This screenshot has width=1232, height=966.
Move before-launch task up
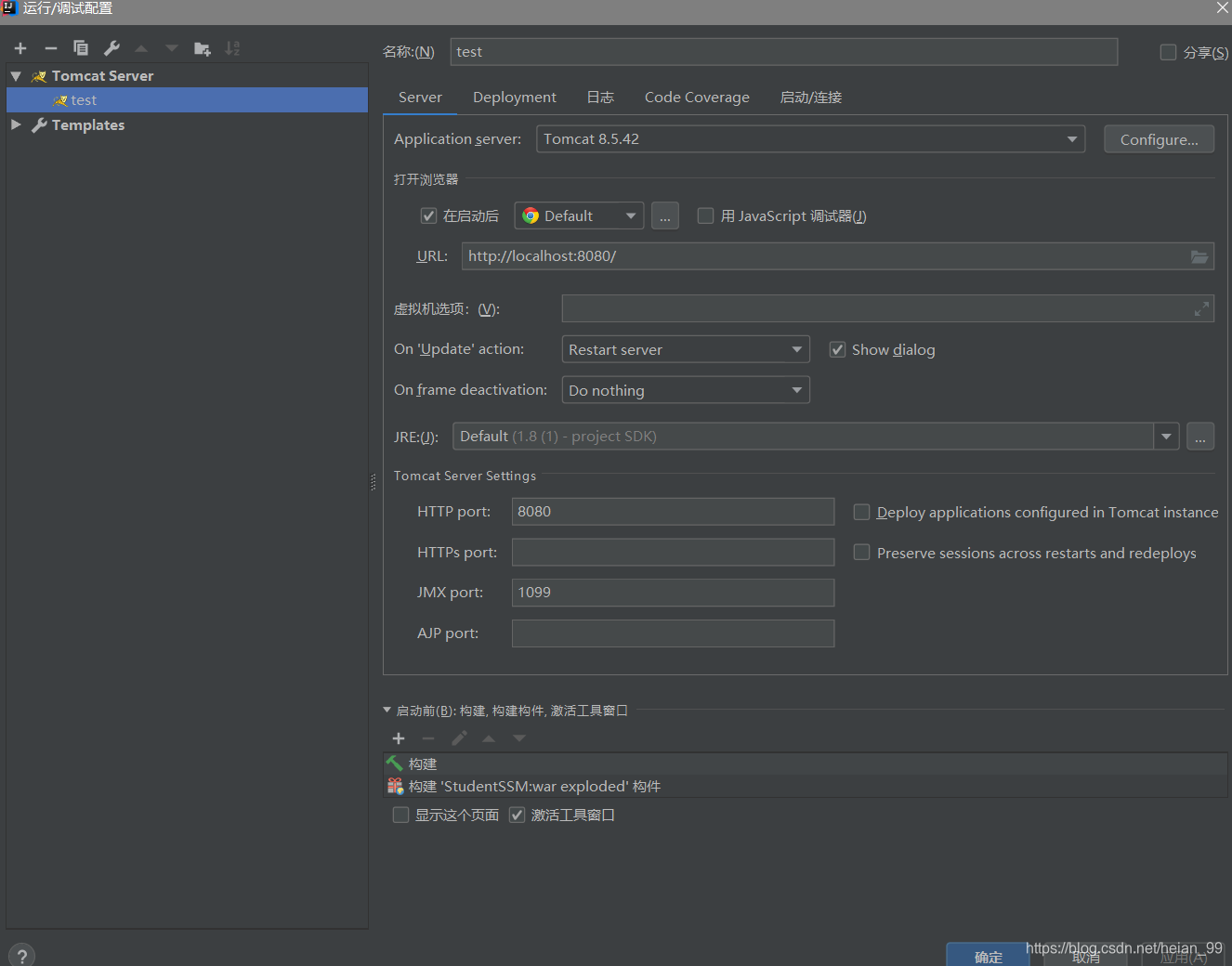[489, 738]
